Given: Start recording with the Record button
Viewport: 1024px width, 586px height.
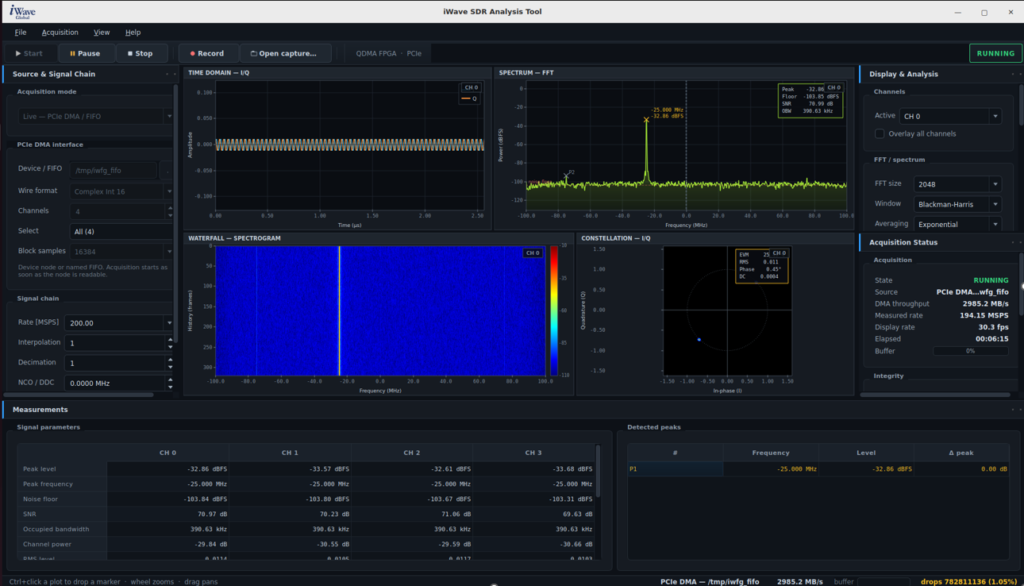Looking at the screenshot, I should click(x=207, y=54).
